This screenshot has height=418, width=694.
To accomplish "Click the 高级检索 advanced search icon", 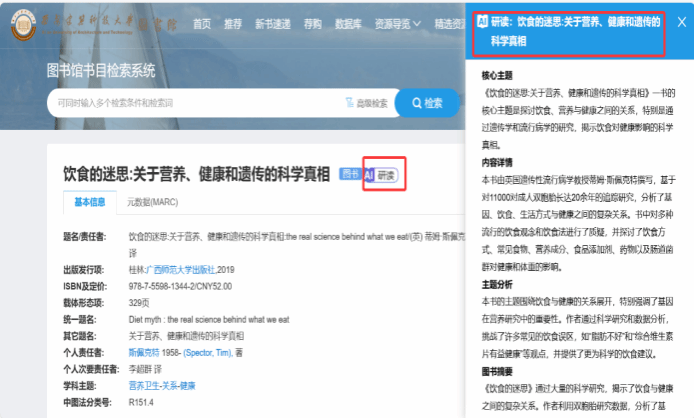I will [x=349, y=103].
